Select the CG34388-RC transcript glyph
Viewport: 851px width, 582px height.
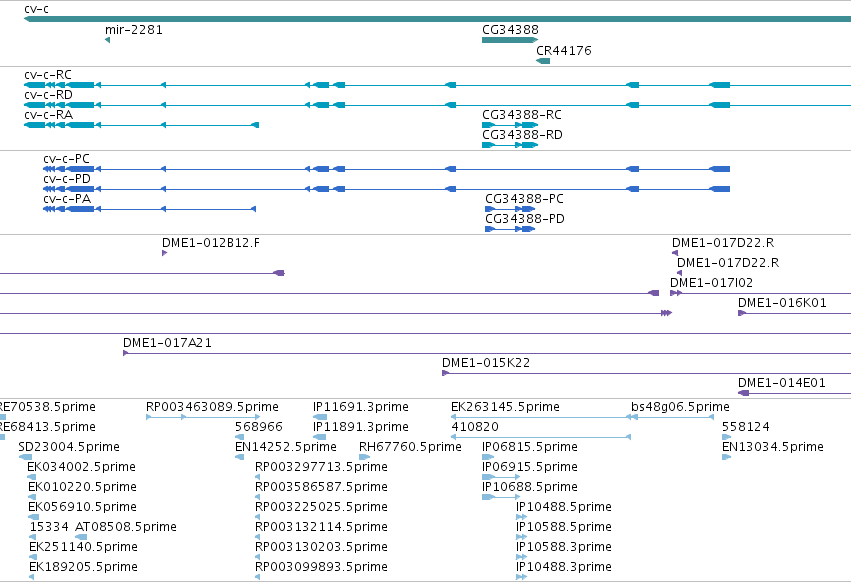point(510,125)
